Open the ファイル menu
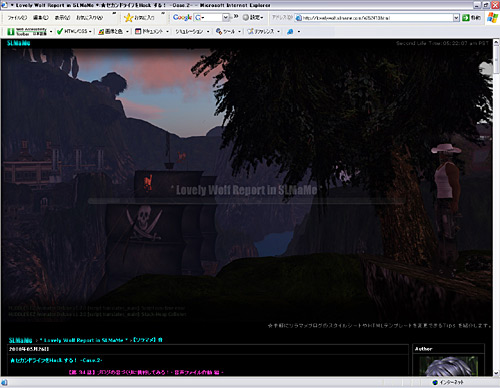The height and width of the screenshot is (388, 500). point(17,18)
